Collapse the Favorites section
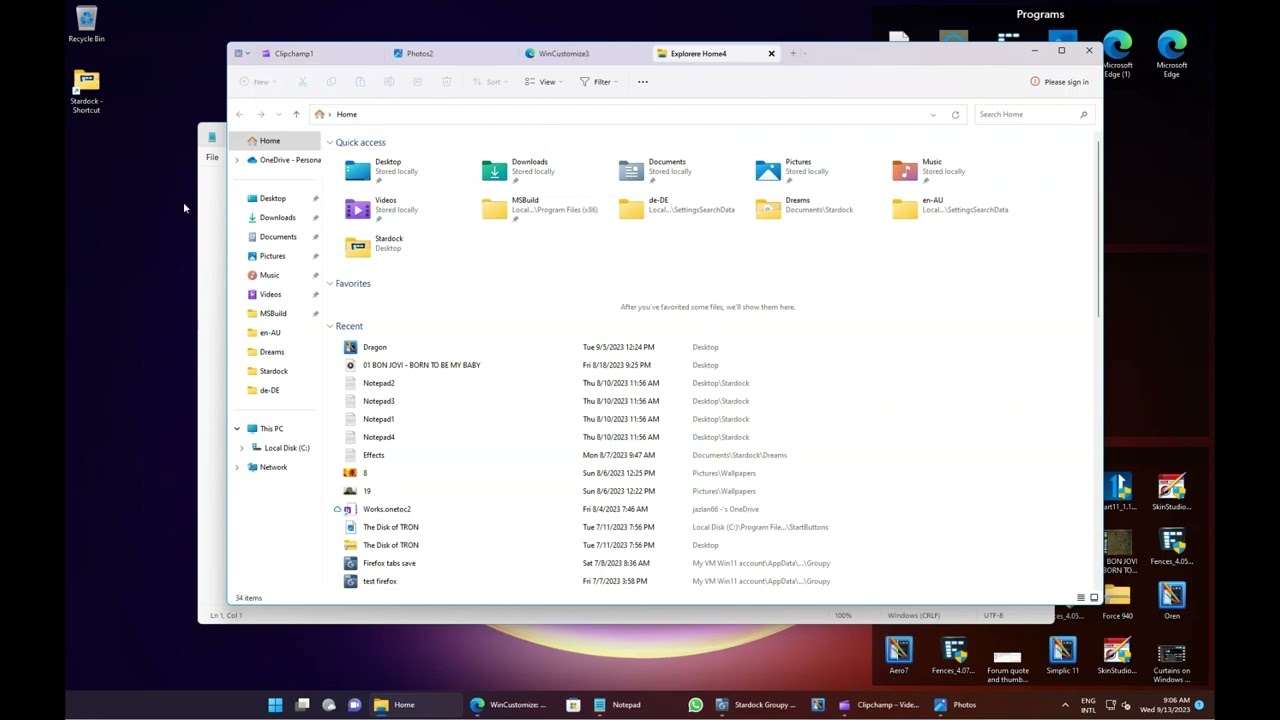 (330, 284)
